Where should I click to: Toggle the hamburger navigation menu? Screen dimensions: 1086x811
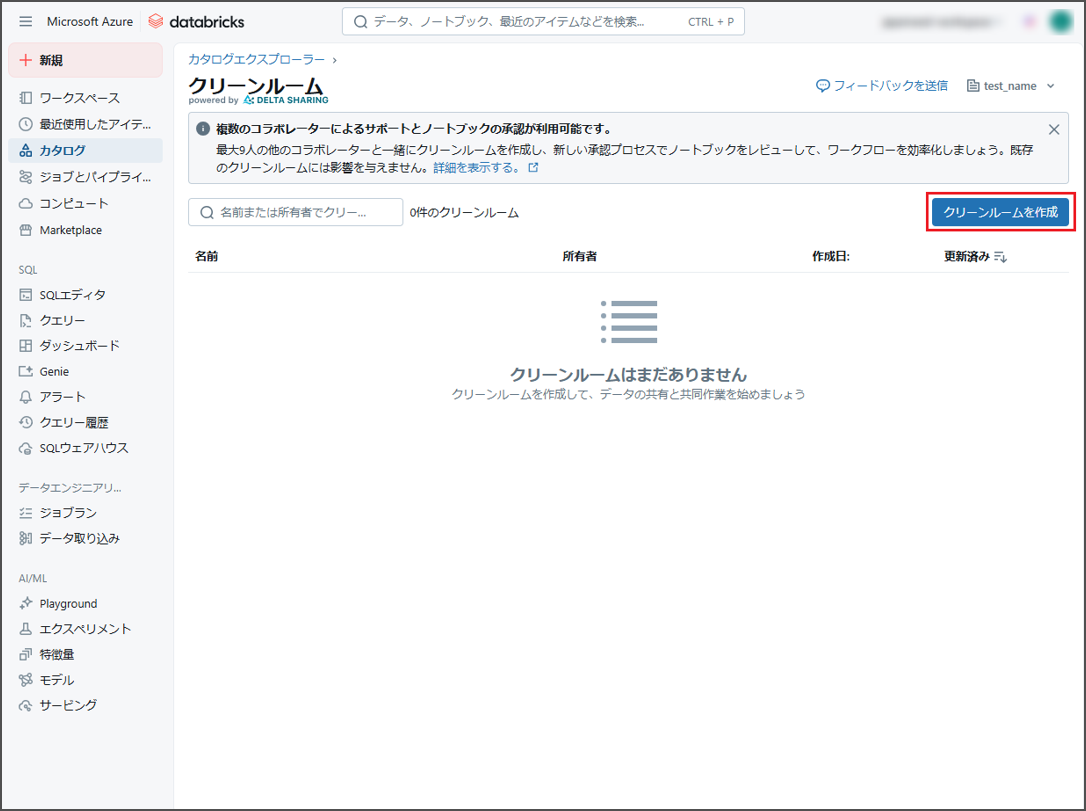pyautogui.click(x=26, y=21)
